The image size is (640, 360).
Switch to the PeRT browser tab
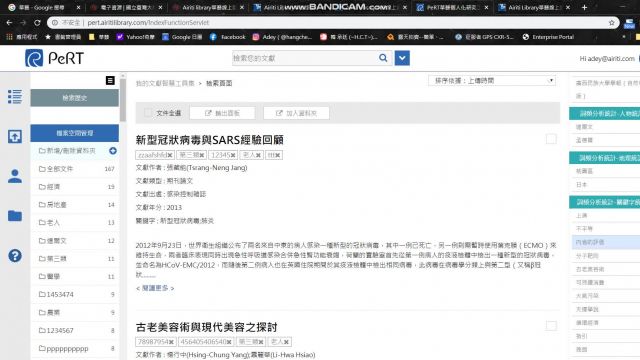452,7
